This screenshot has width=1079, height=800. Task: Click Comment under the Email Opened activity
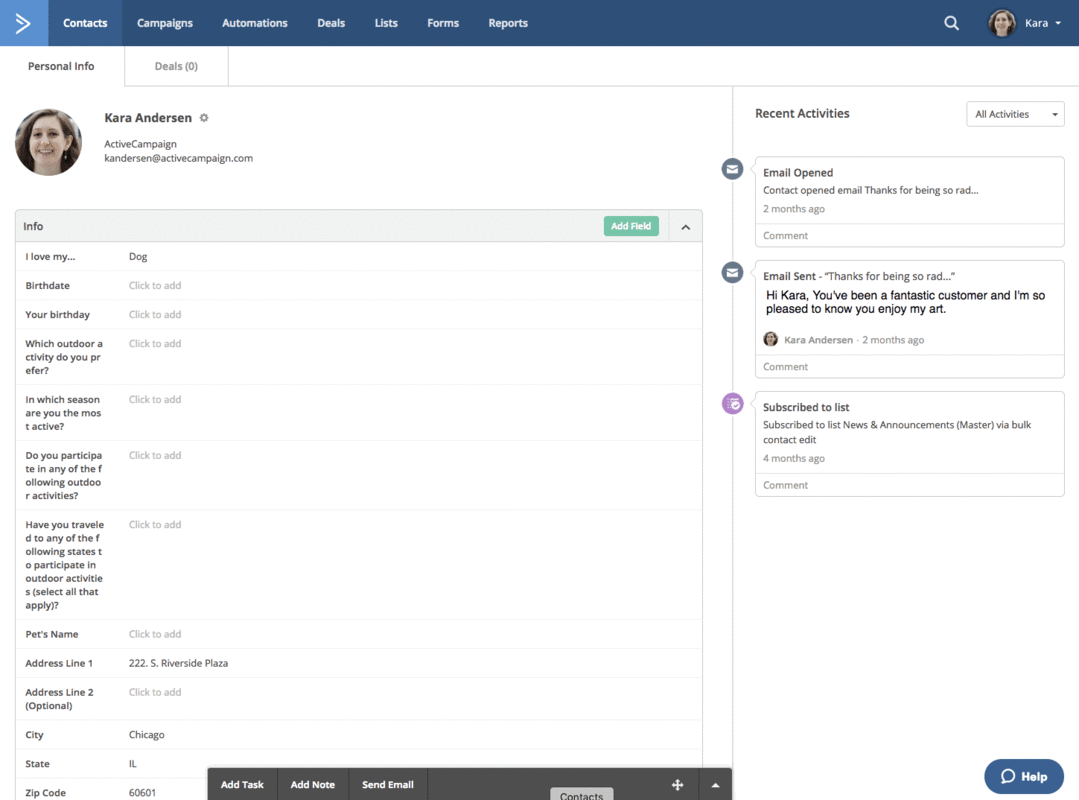(x=785, y=235)
